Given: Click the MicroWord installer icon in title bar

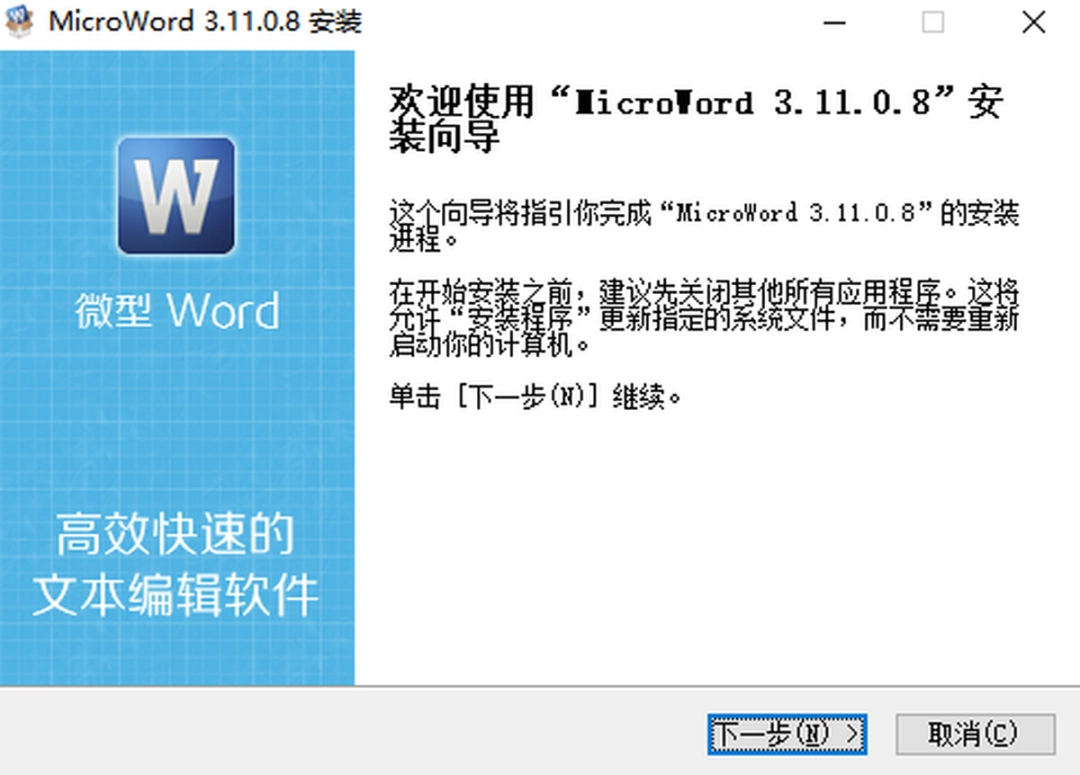Looking at the screenshot, I should (18, 21).
